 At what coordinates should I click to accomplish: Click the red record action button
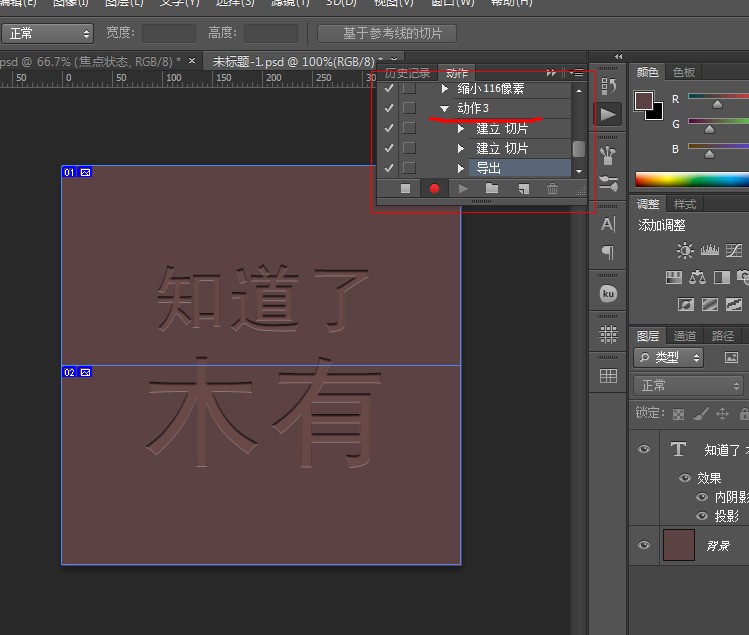(434, 188)
